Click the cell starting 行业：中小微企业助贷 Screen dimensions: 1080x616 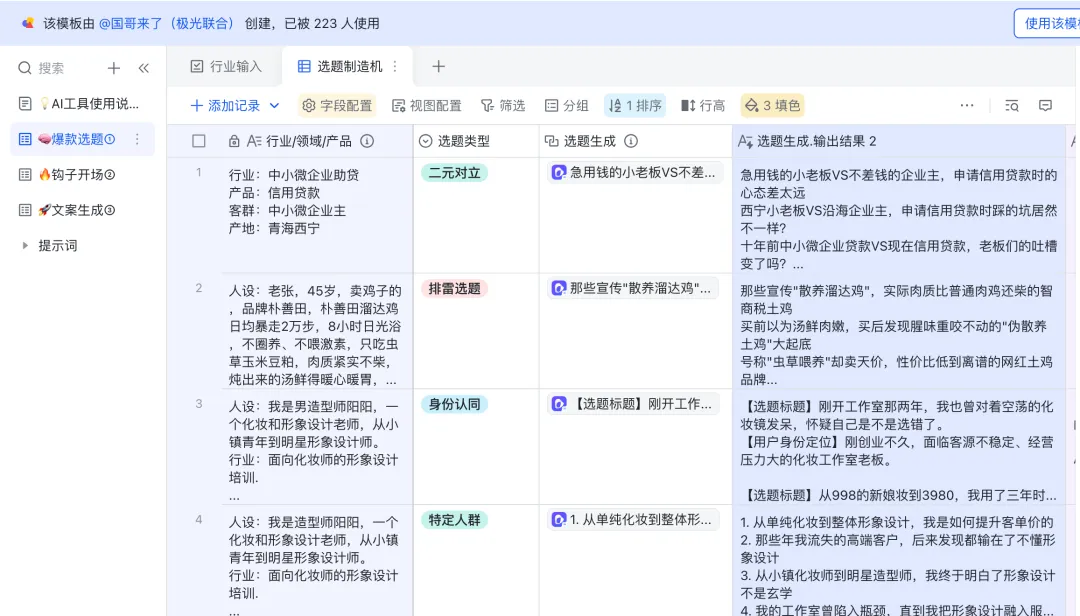pos(317,215)
